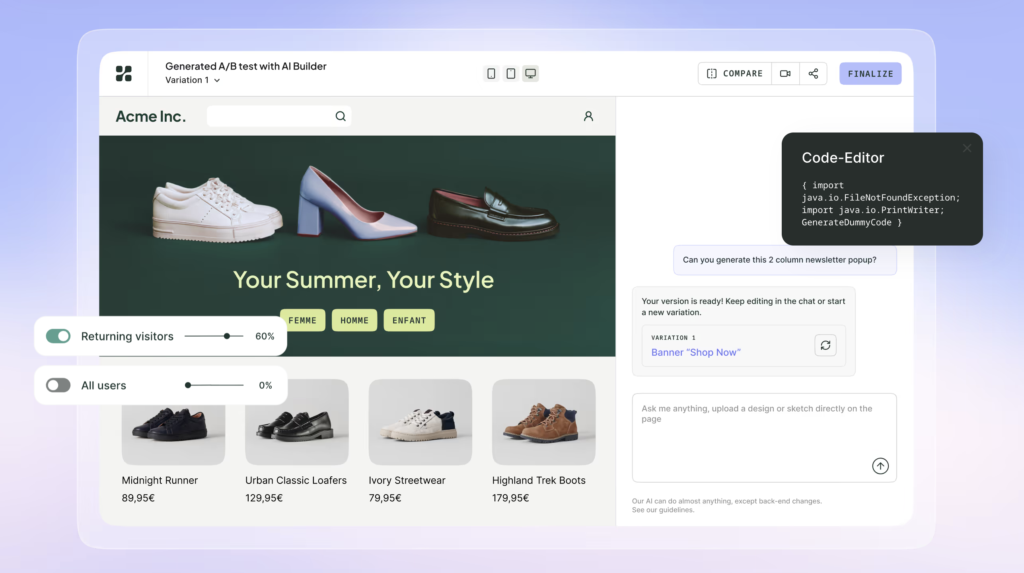Open Ivory Streetwear product thumbnail

420,423
